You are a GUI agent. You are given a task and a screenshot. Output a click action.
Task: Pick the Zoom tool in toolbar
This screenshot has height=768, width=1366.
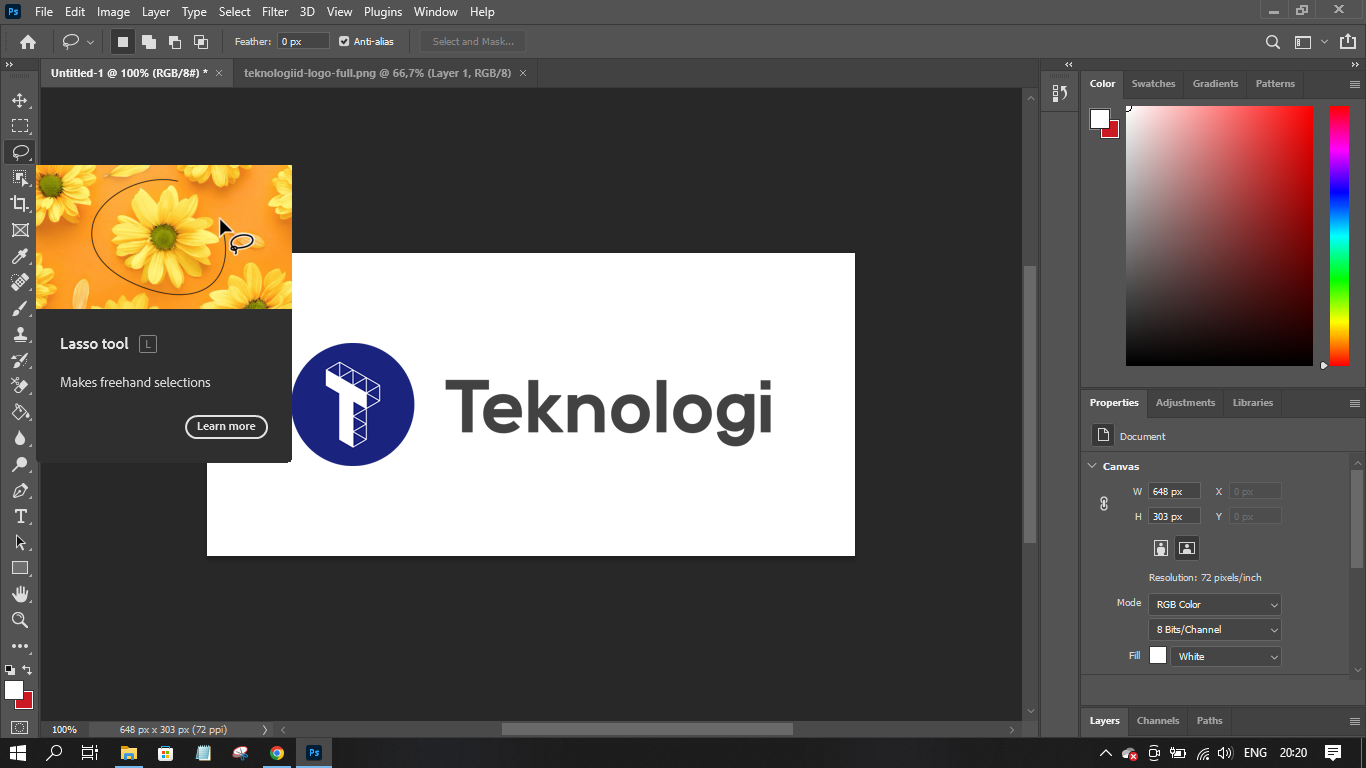tap(20, 620)
